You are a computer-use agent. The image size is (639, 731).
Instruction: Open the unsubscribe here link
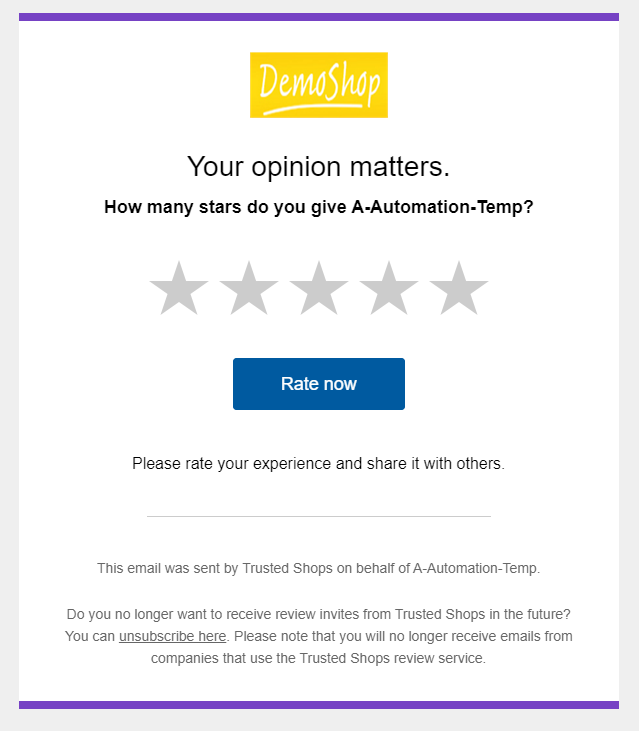tap(172, 636)
